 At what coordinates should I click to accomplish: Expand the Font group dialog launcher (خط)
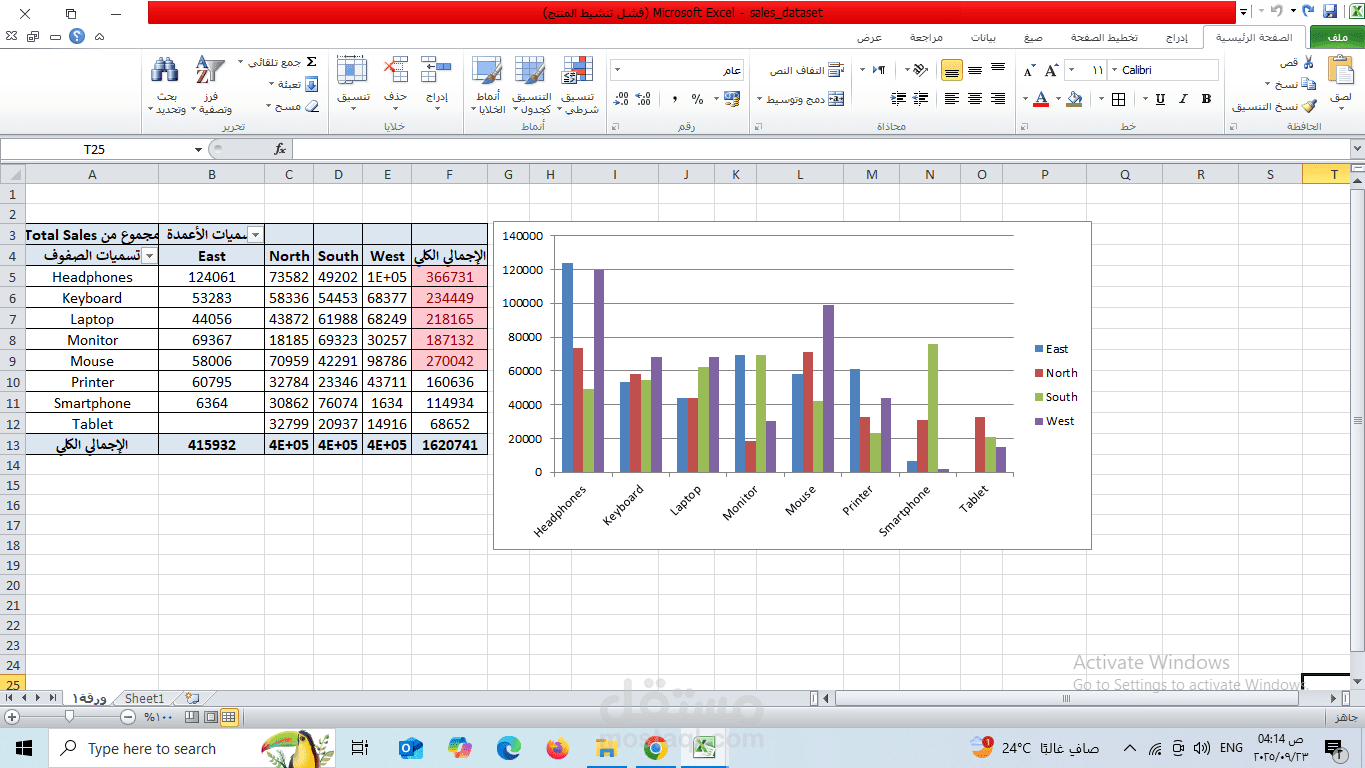click(x=1022, y=127)
